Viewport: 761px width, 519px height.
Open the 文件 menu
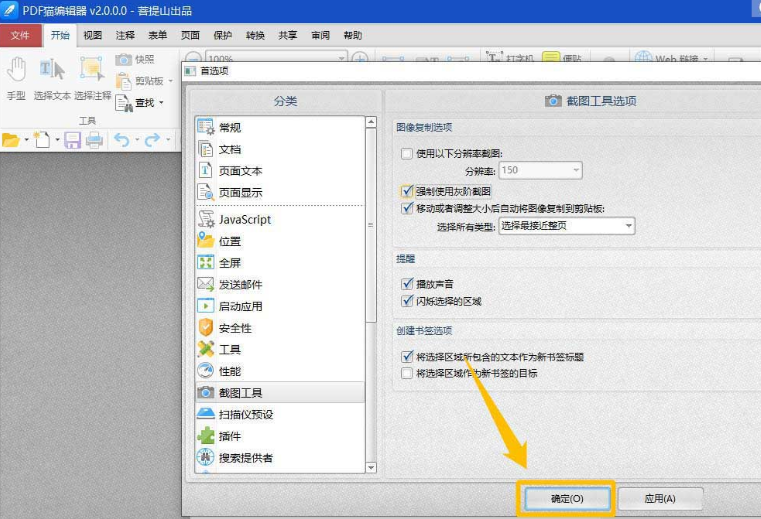[x=20, y=35]
